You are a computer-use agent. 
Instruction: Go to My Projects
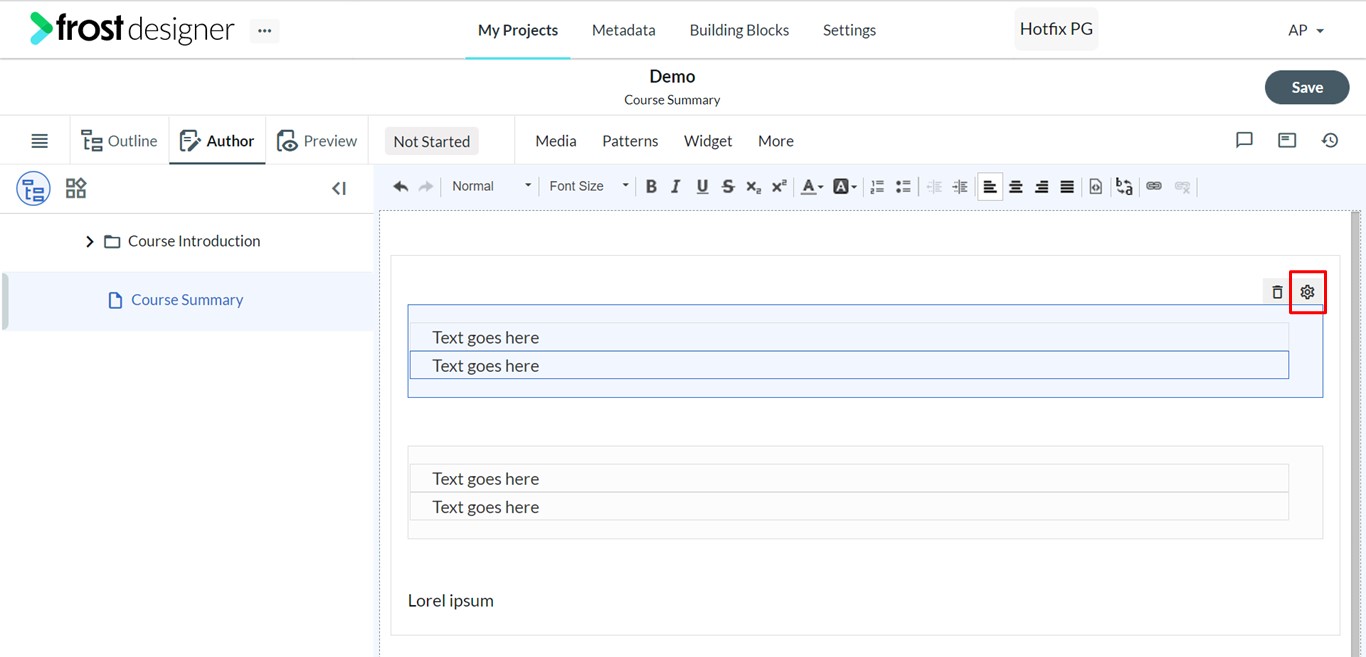click(518, 30)
